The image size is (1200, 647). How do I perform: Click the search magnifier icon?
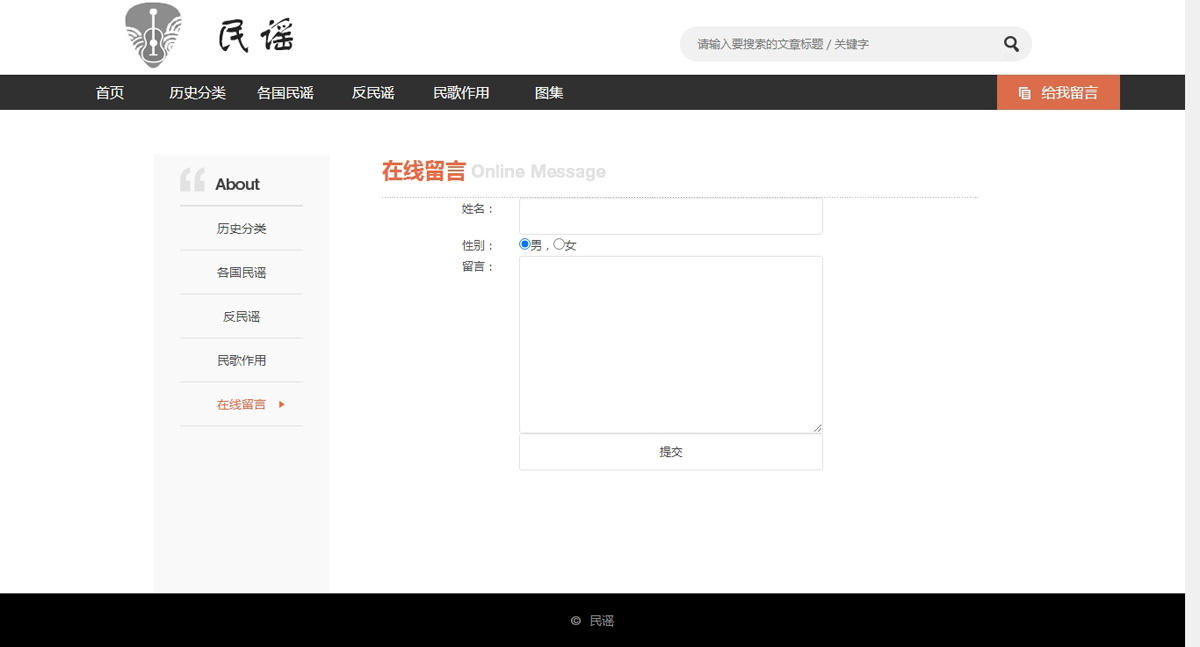[x=1011, y=44]
